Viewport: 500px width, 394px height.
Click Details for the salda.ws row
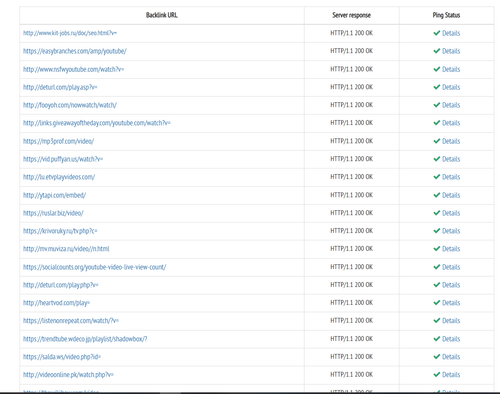tap(451, 357)
